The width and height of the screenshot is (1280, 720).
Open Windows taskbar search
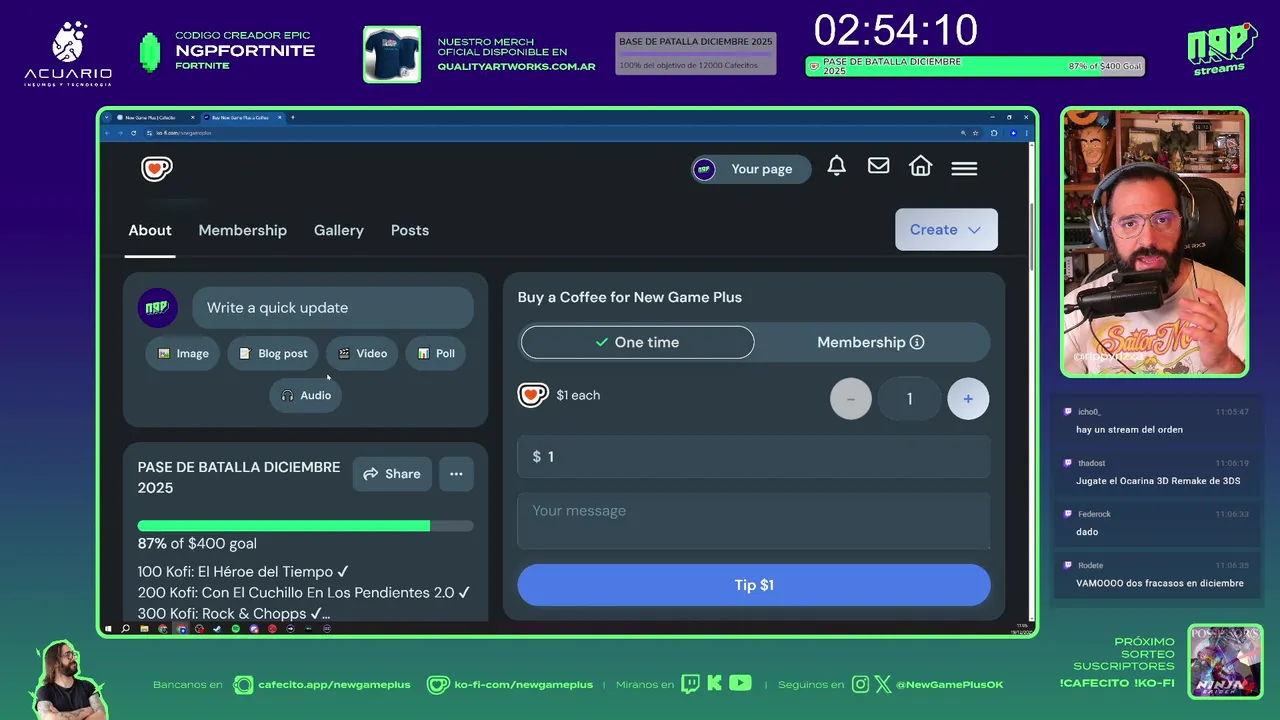pyautogui.click(x=125, y=629)
